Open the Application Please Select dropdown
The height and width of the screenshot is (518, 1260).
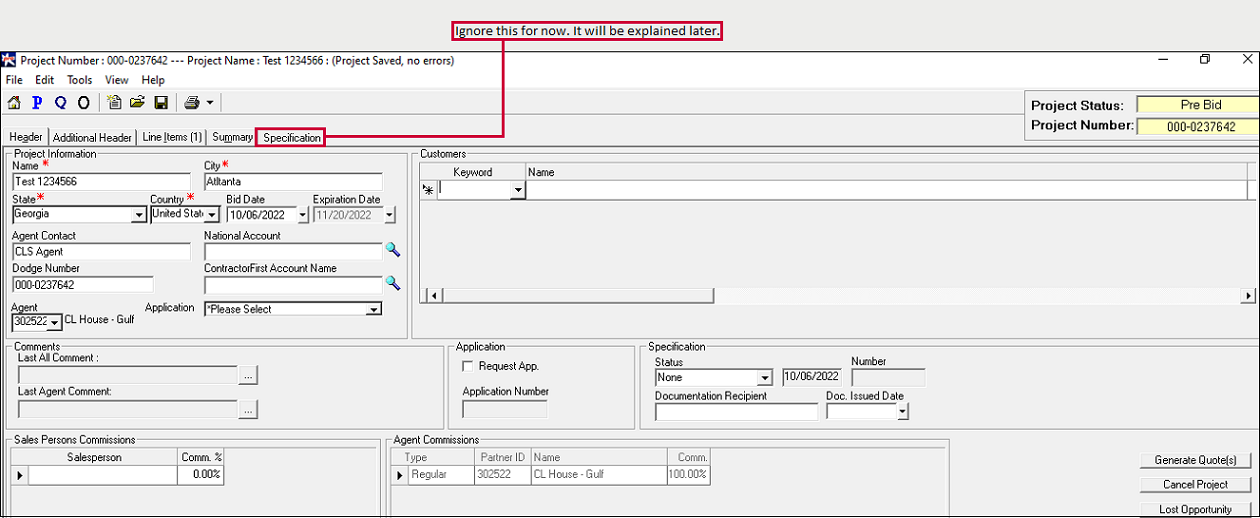373,310
